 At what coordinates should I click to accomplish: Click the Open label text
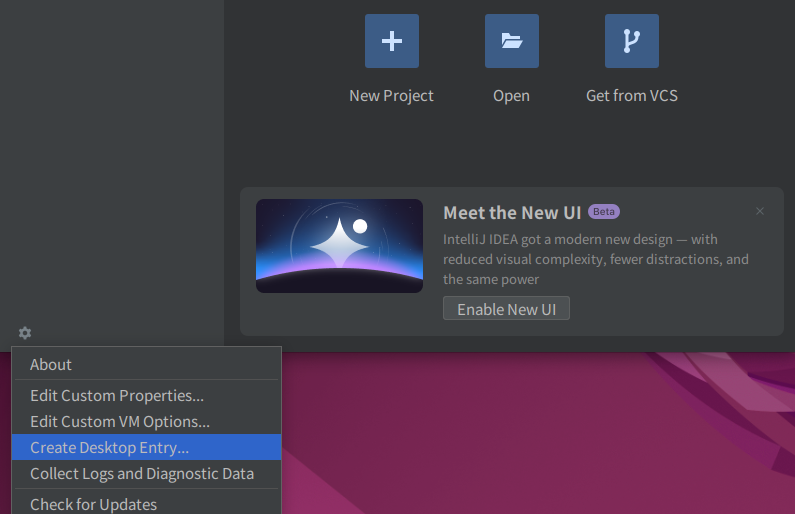(x=512, y=96)
